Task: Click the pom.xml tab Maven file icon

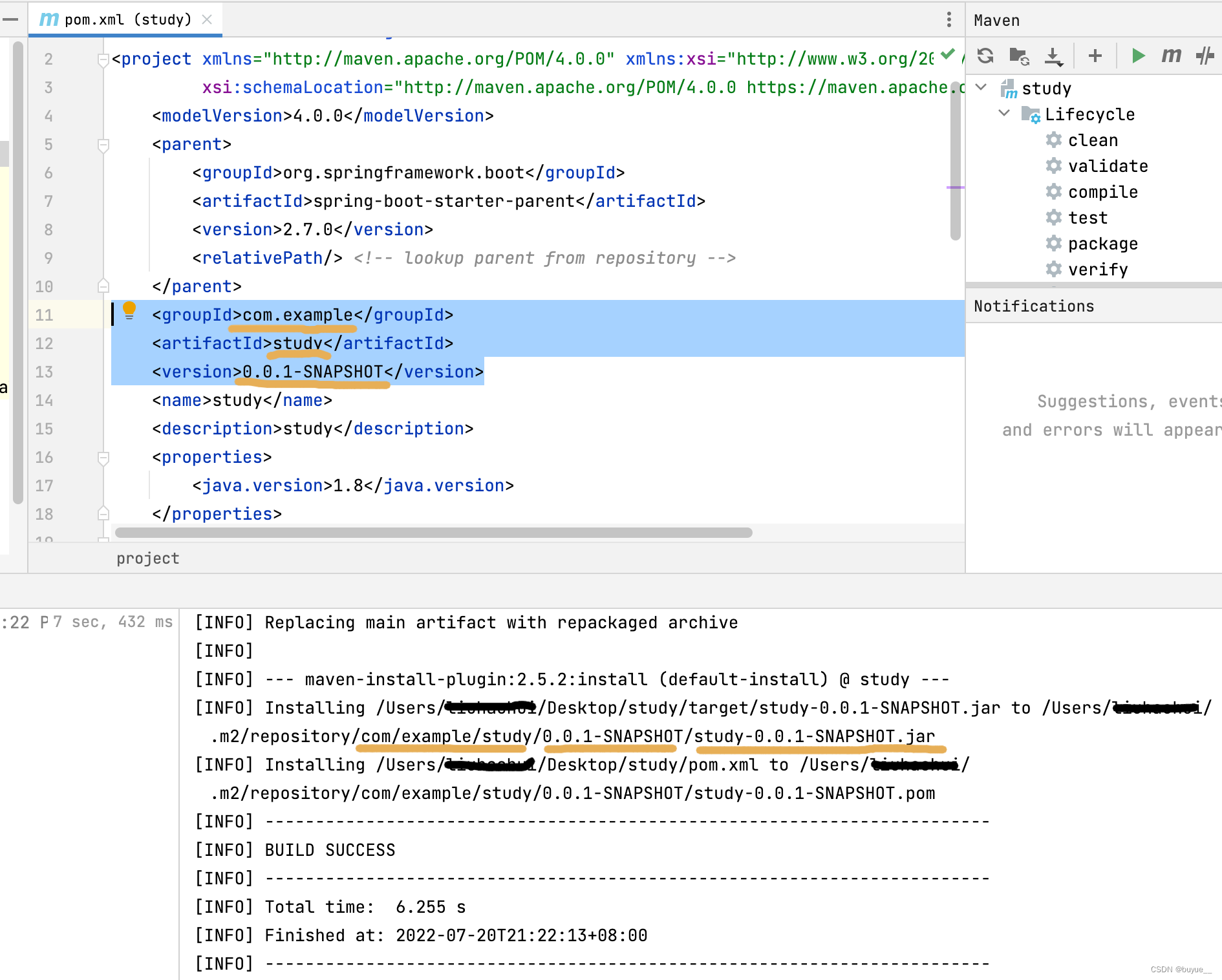Action: pos(49,19)
